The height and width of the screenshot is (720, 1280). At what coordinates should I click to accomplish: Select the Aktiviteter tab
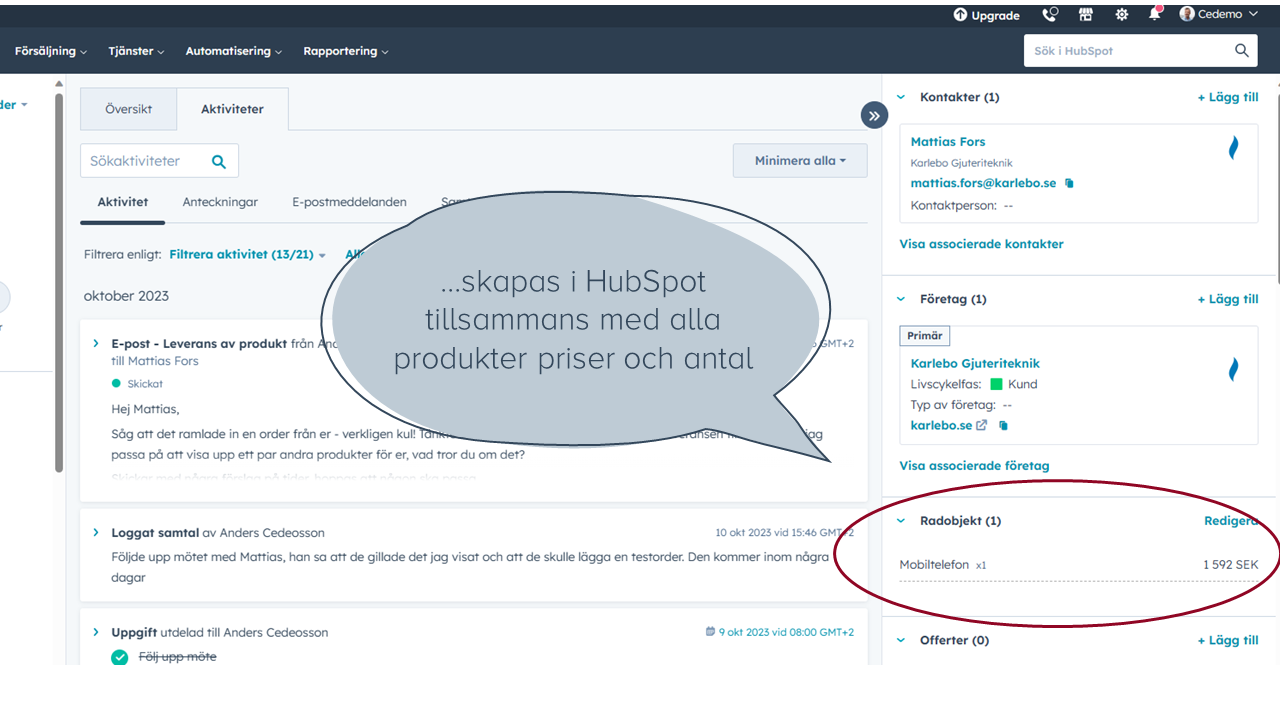pyautogui.click(x=232, y=109)
